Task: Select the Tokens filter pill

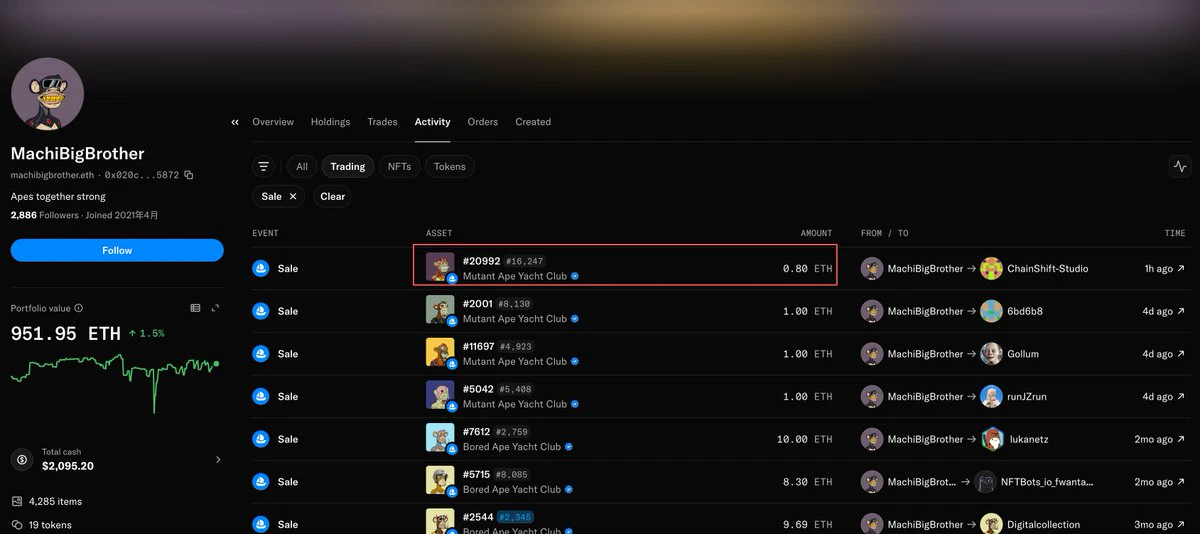Action: tap(450, 167)
